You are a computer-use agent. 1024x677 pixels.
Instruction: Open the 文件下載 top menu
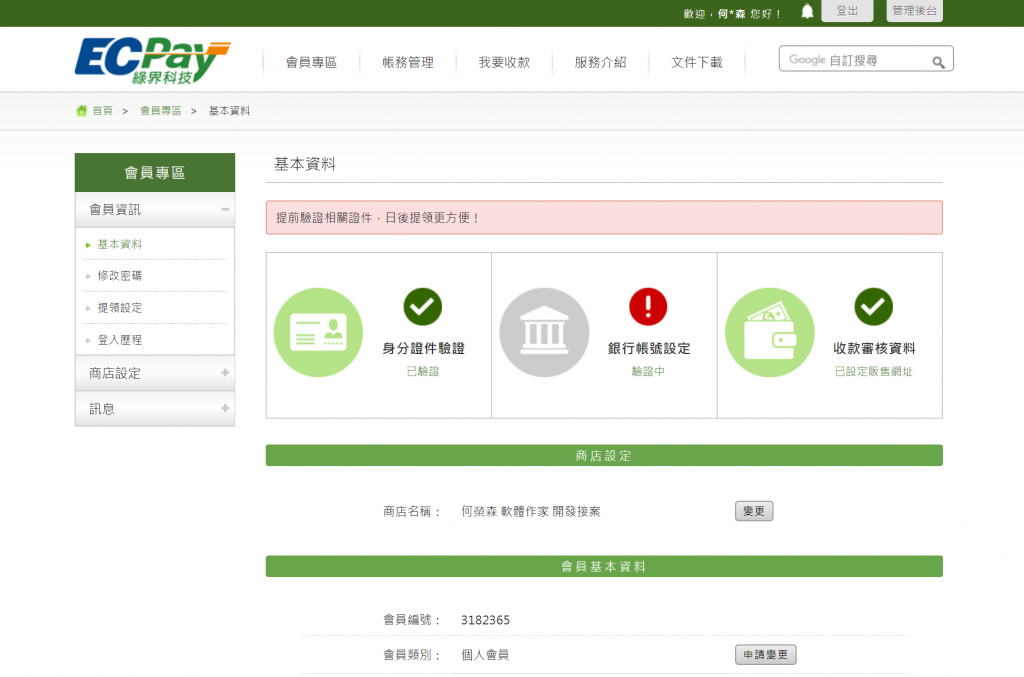(x=697, y=62)
